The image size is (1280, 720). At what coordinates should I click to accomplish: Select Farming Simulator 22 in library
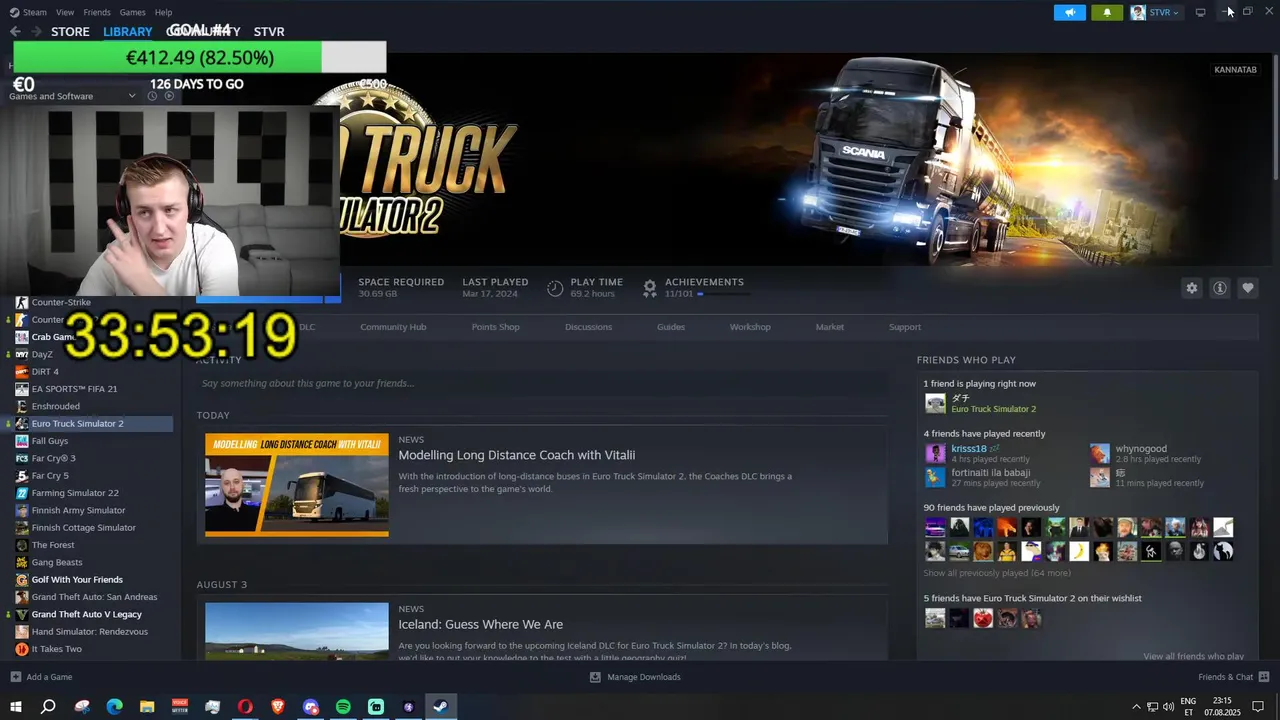[x=75, y=493]
